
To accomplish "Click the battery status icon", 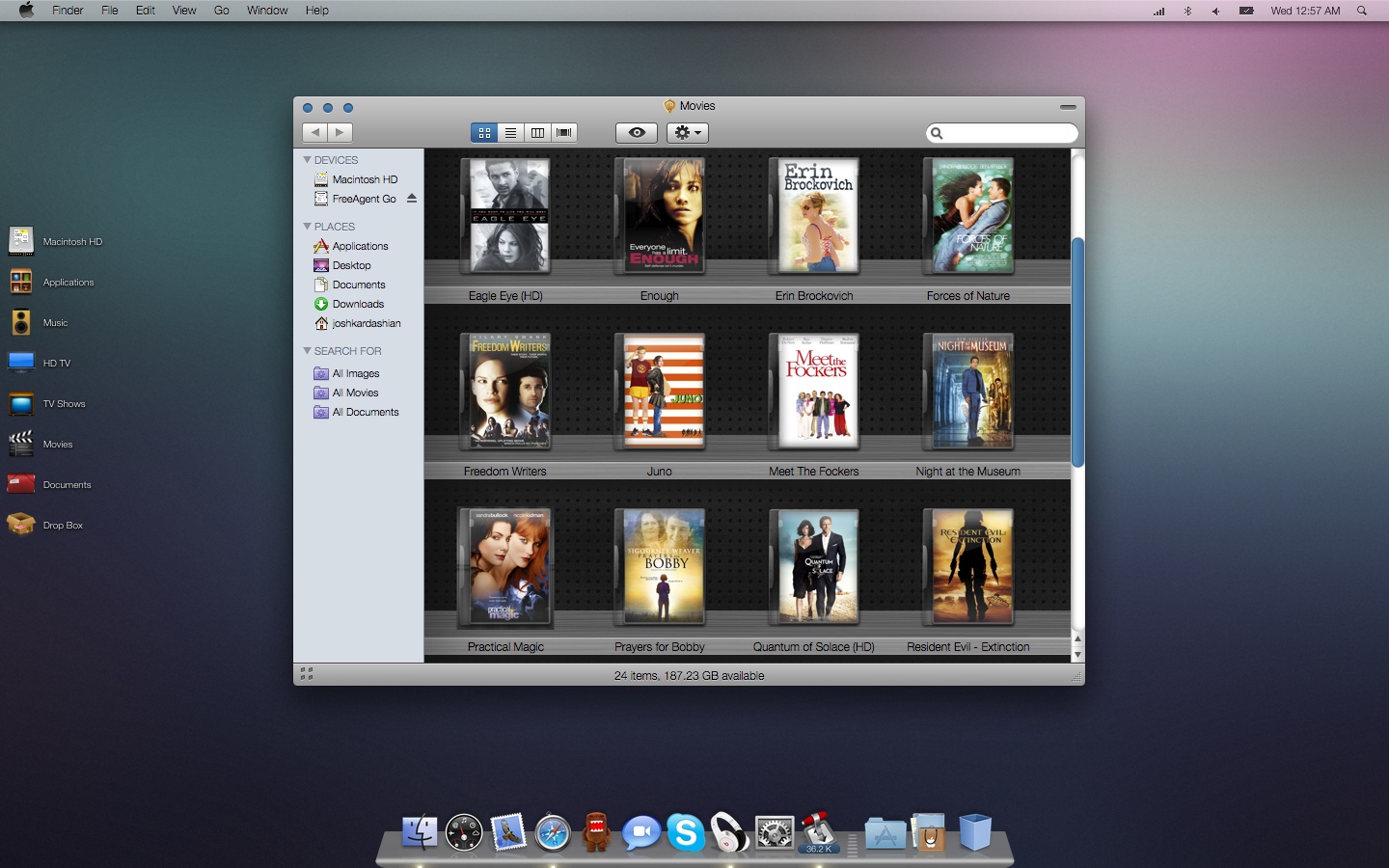I will [x=1246, y=11].
